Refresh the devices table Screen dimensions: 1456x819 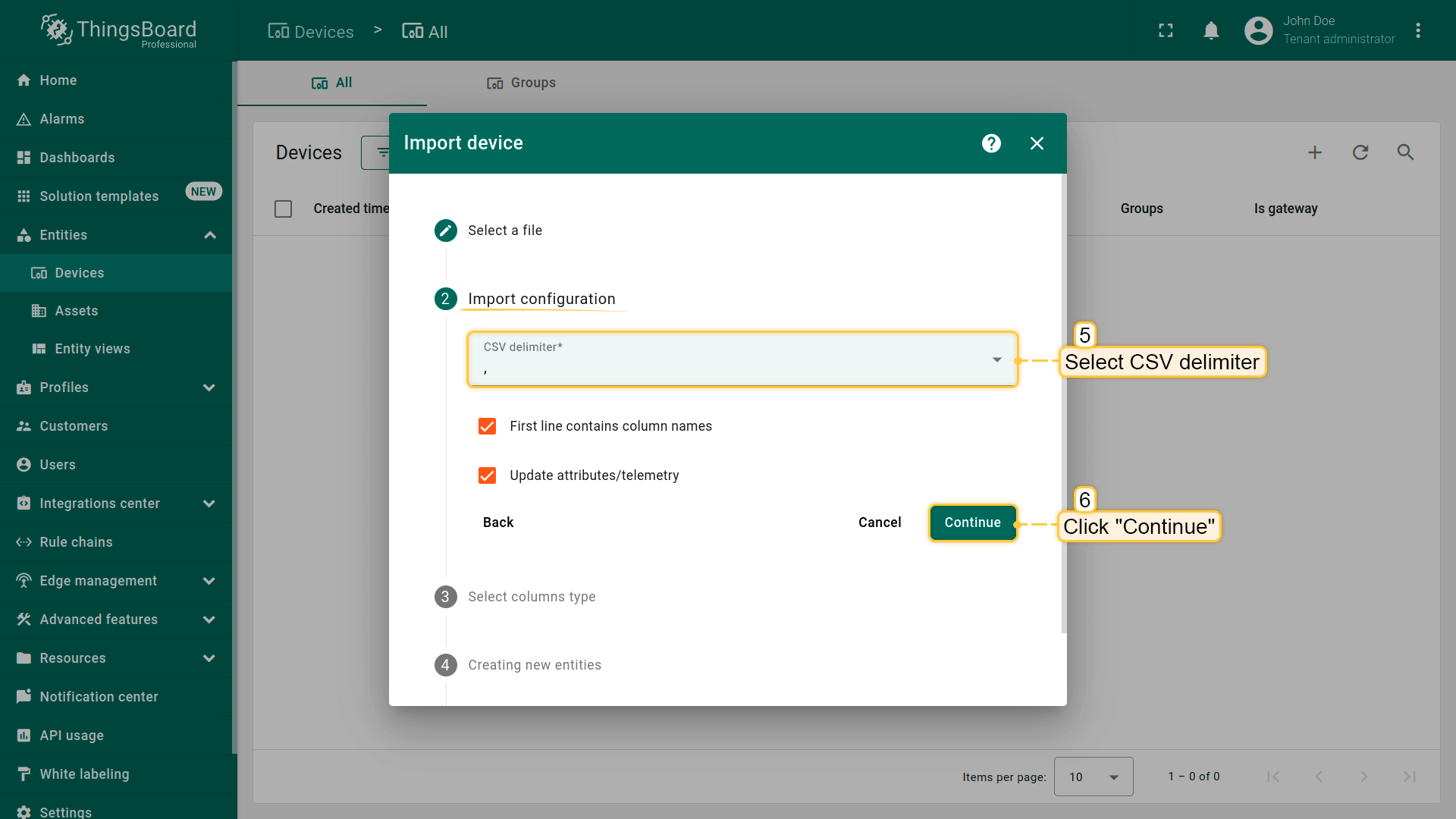(1360, 152)
